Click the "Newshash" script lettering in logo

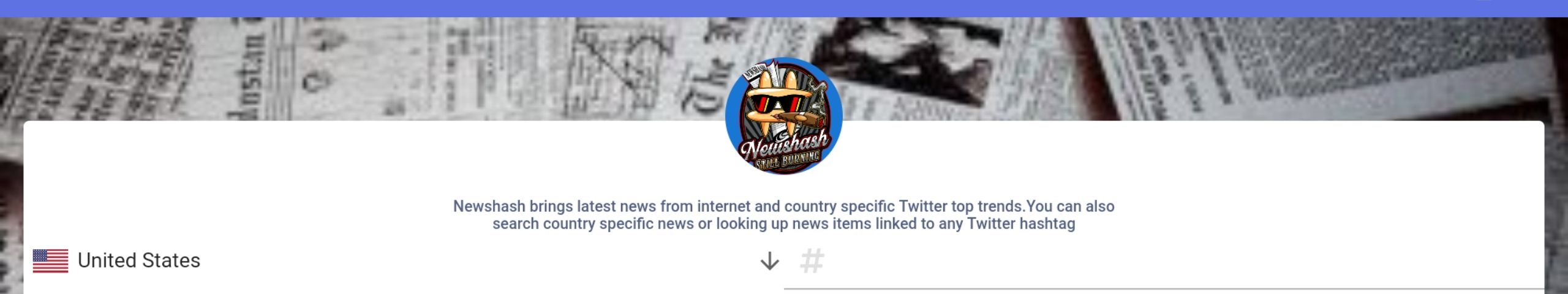pyautogui.click(x=785, y=145)
